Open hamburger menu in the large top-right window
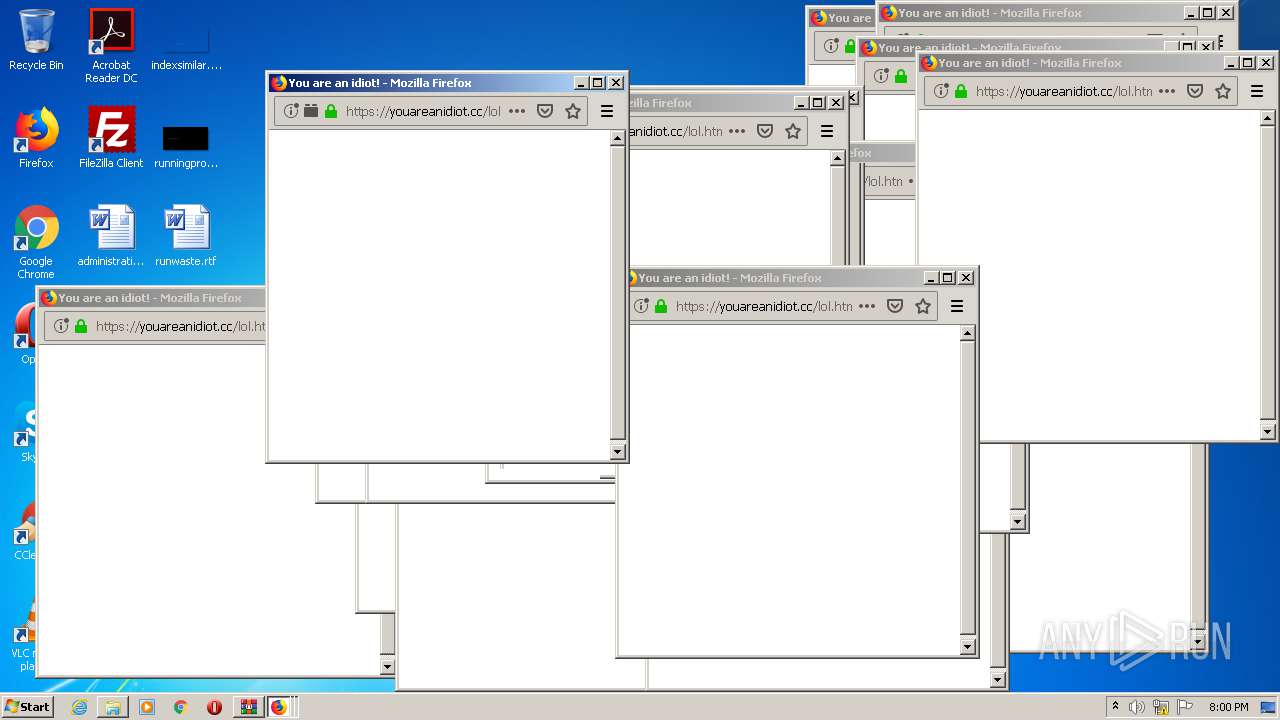Screen dimensions: 1280x720 point(1257,91)
